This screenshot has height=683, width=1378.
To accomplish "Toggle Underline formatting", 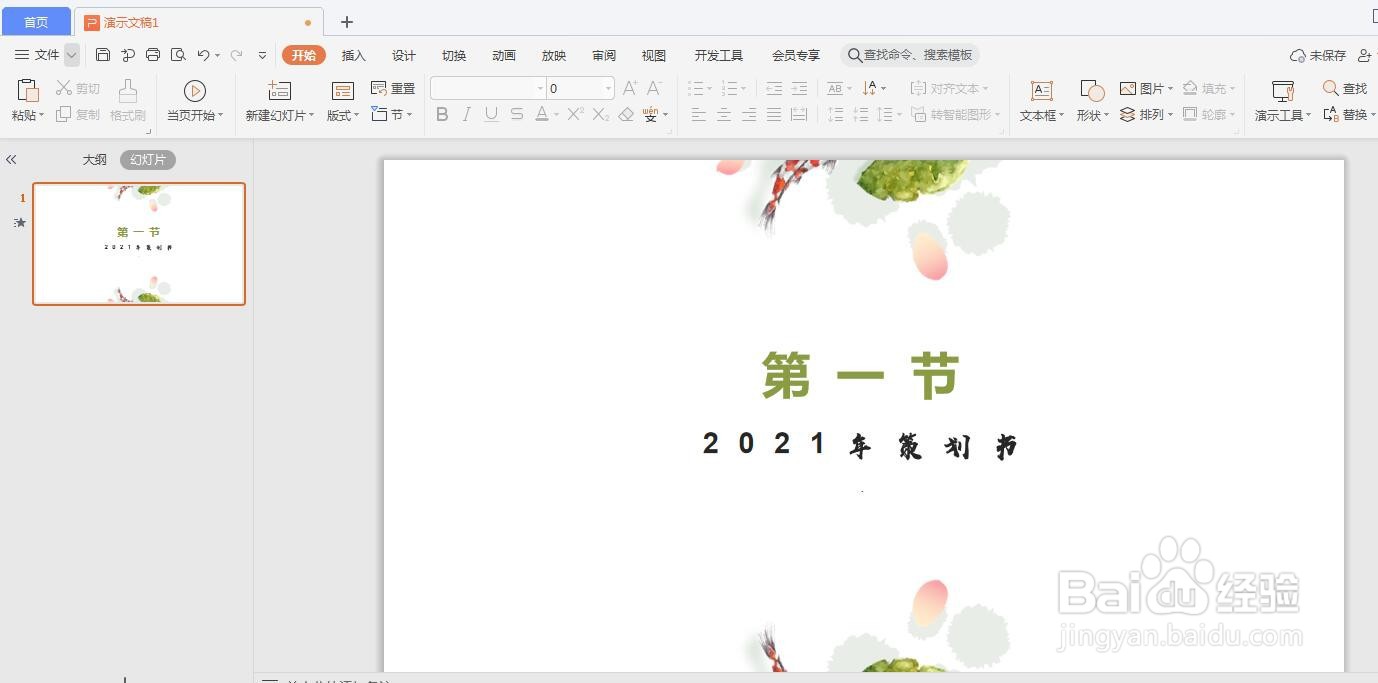I will (x=491, y=114).
